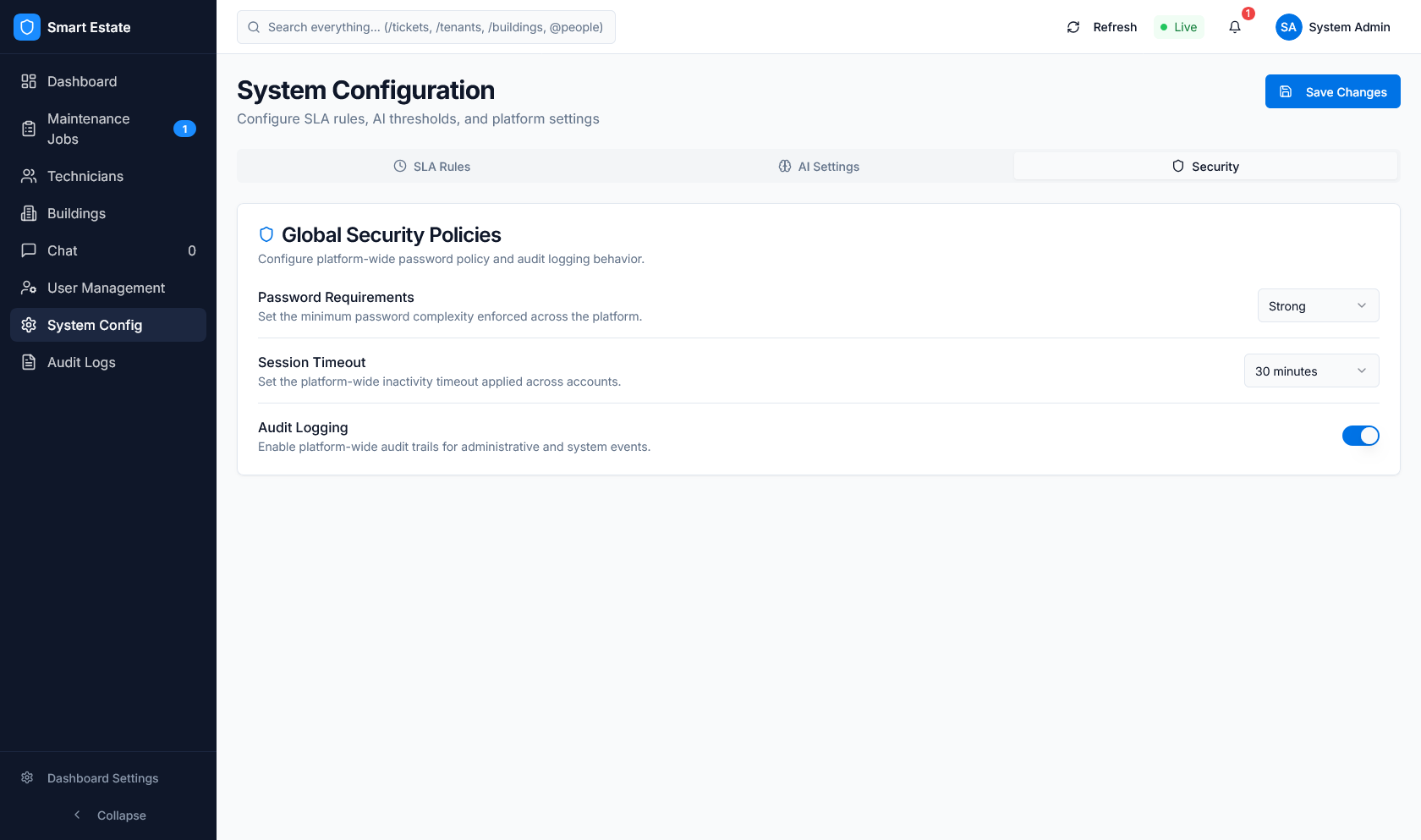The height and width of the screenshot is (840, 1421).
Task: Click the Save Changes button
Action: (x=1332, y=91)
